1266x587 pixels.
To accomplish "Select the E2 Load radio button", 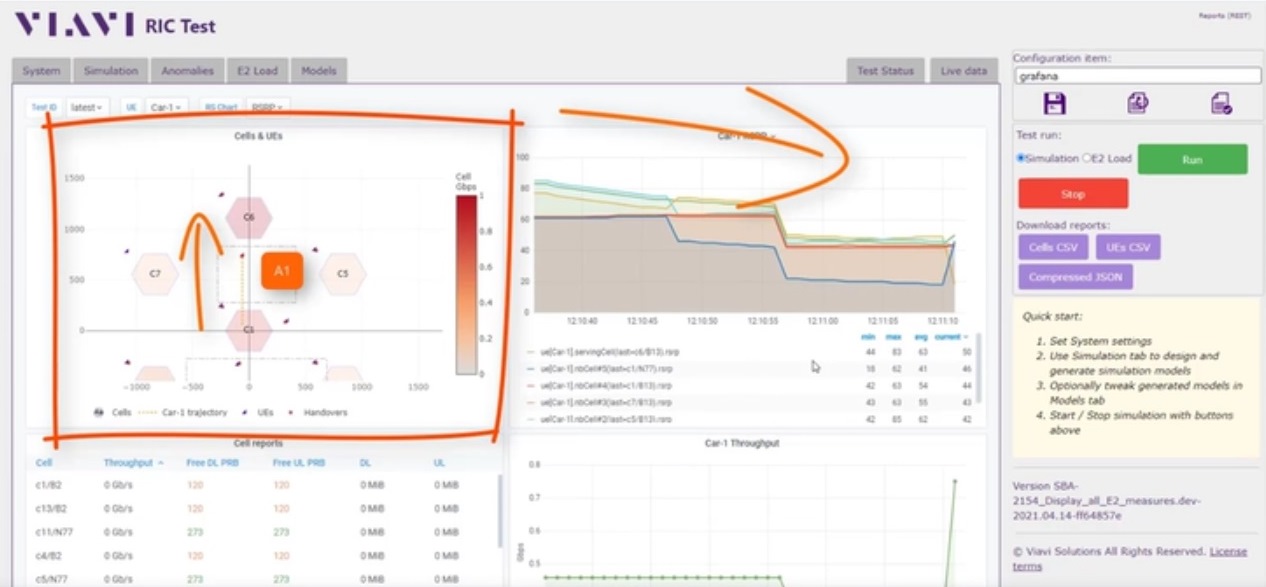I will tap(1087, 158).
